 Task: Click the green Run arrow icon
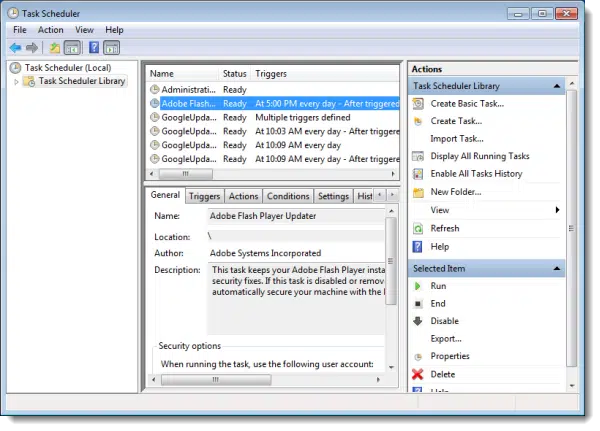[x=418, y=286]
